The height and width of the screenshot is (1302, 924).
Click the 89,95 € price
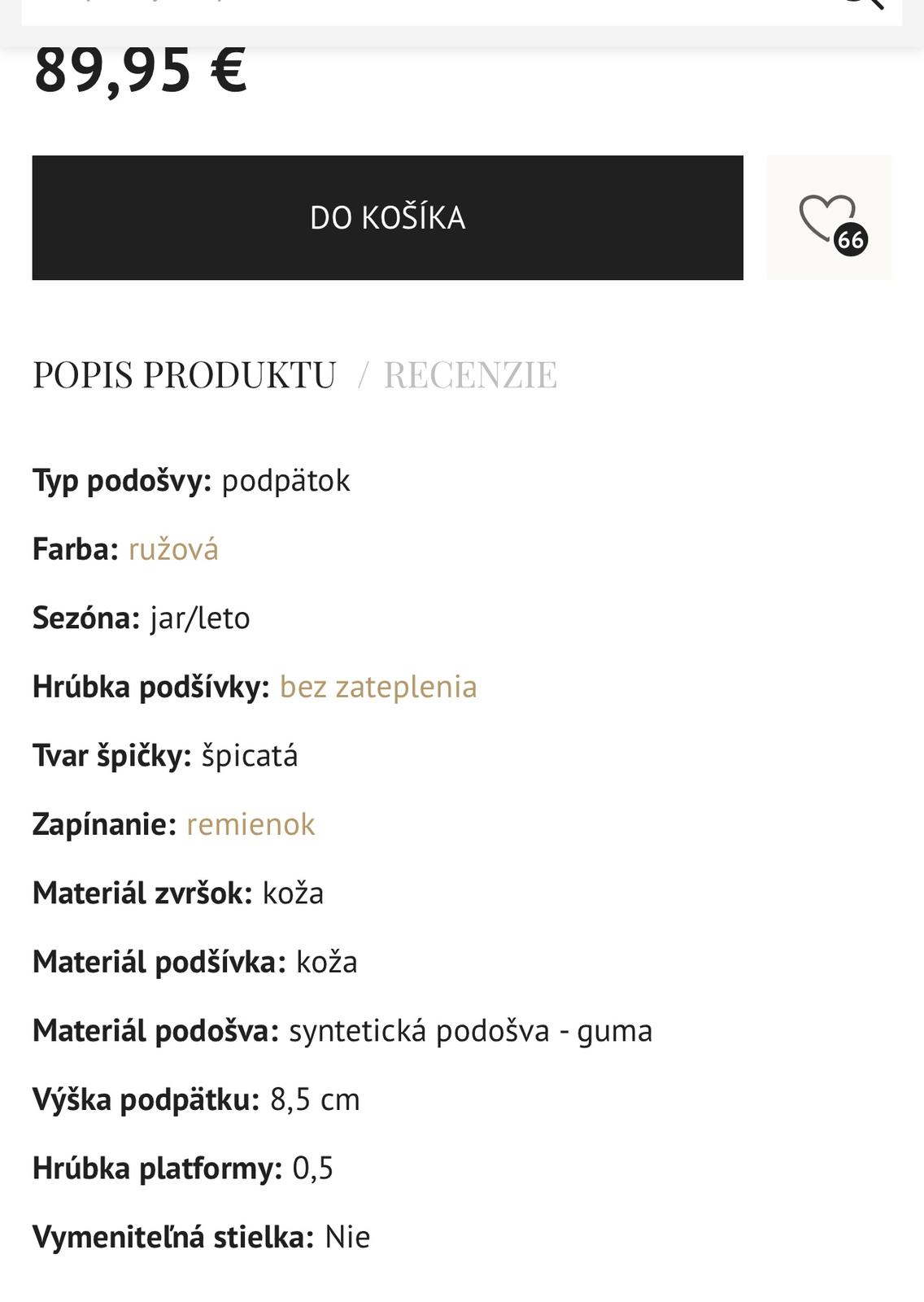[141, 70]
